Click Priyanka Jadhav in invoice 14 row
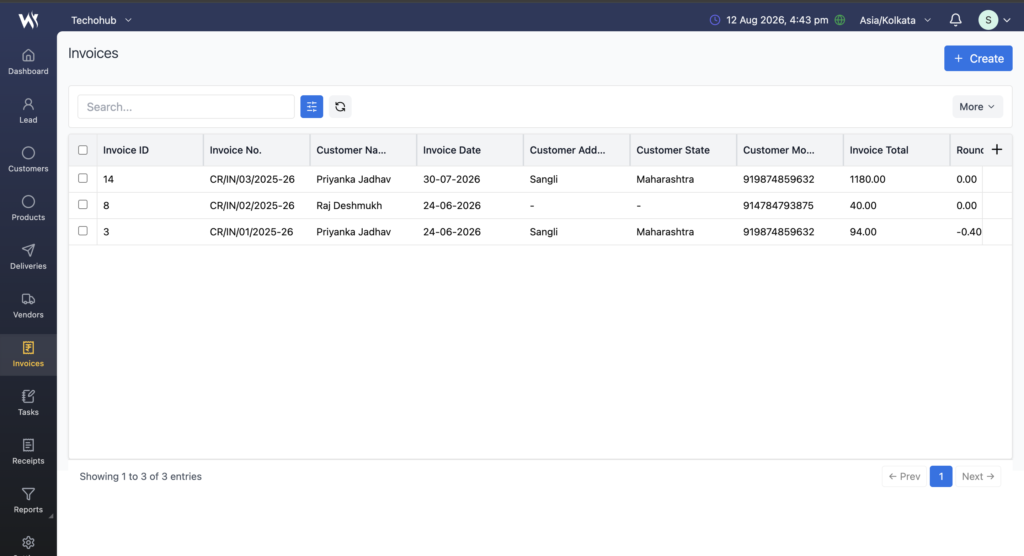The image size is (1024, 556). [x=353, y=179]
